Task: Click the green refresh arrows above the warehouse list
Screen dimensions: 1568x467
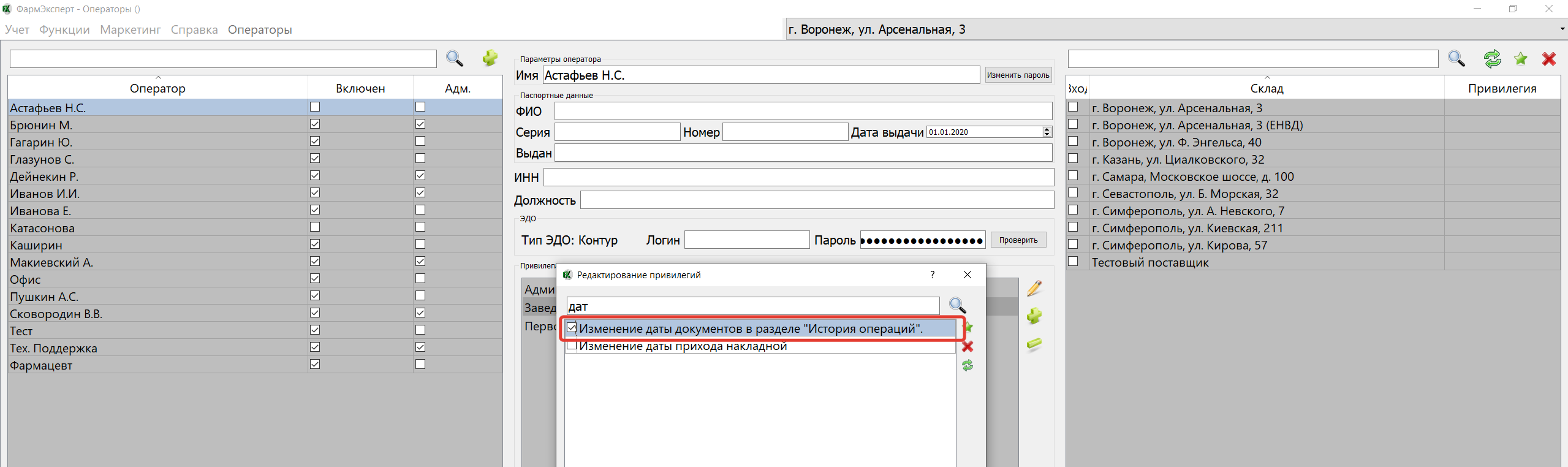Action: tap(1492, 59)
